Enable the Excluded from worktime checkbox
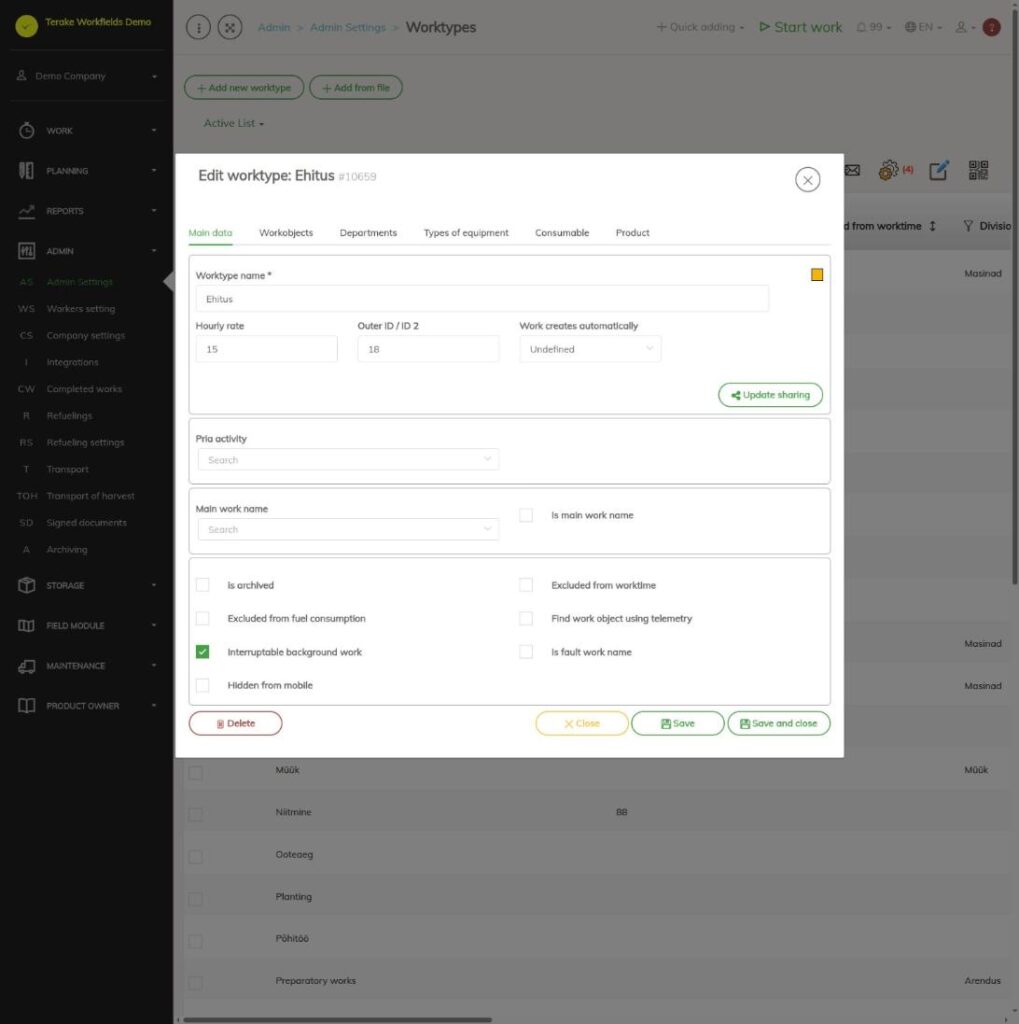The width and height of the screenshot is (1019, 1024). 526,584
